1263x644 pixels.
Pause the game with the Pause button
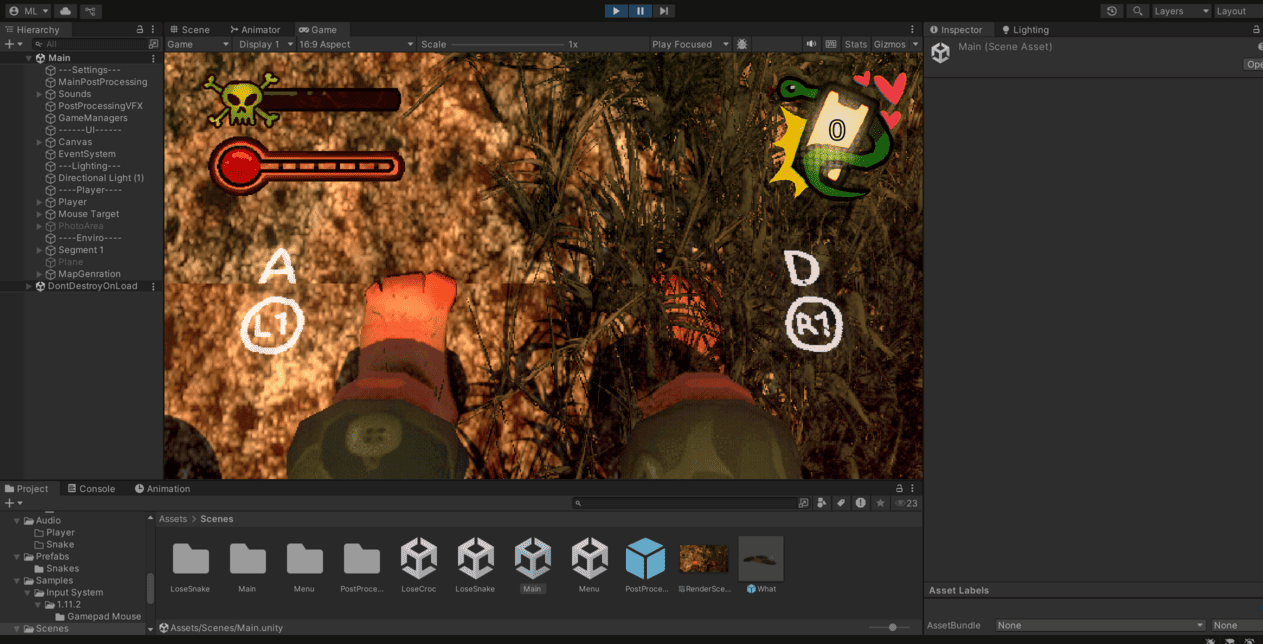point(640,11)
